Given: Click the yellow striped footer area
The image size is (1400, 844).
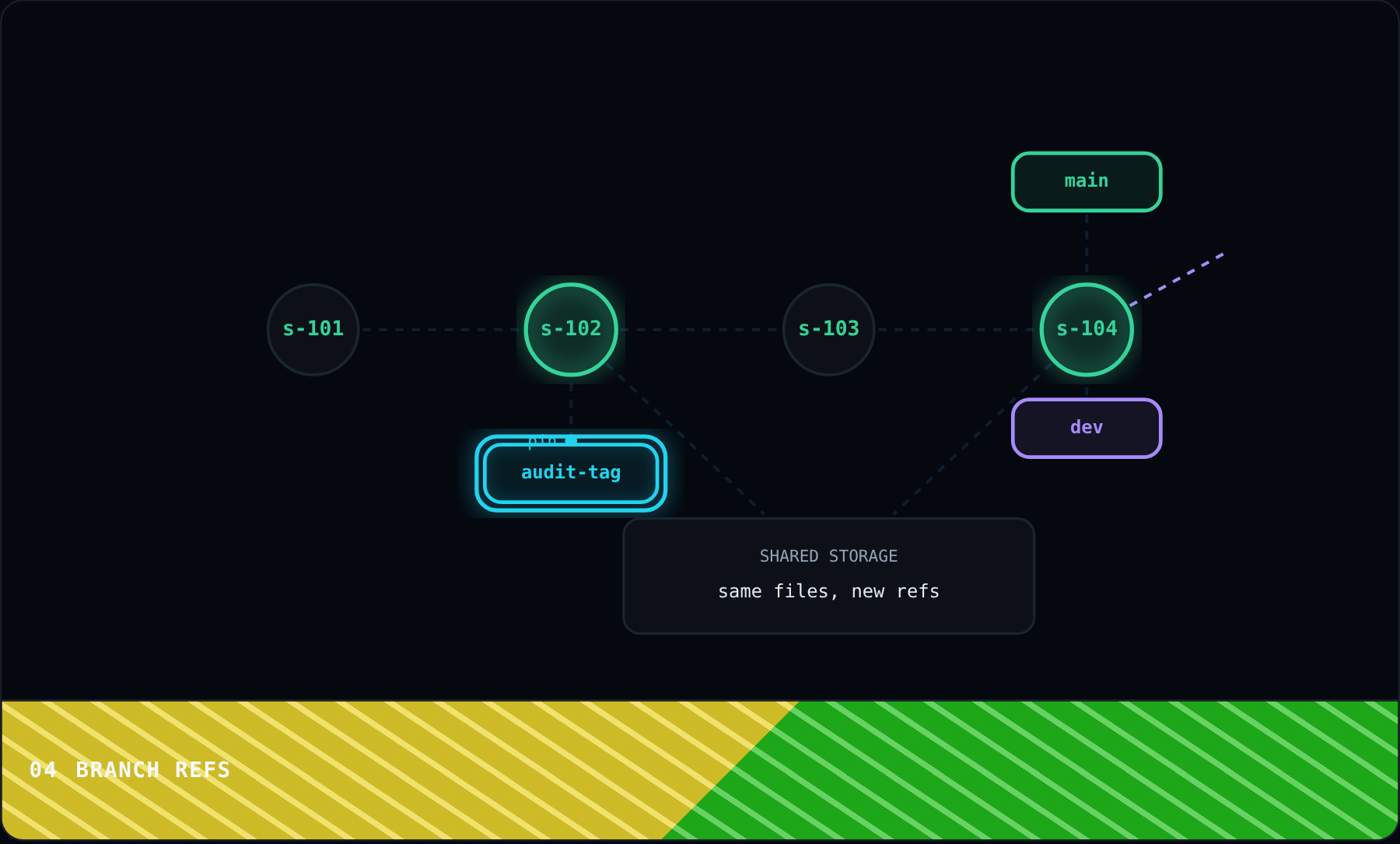Looking at the screenshot, I should click(x=350, y=770).
